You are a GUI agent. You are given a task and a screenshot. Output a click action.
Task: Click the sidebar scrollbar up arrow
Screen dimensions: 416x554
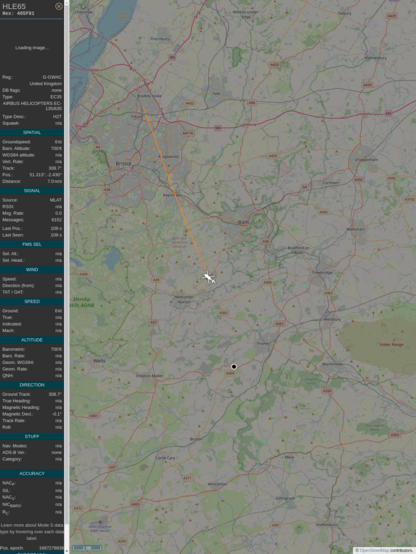(x=67, y=2)
